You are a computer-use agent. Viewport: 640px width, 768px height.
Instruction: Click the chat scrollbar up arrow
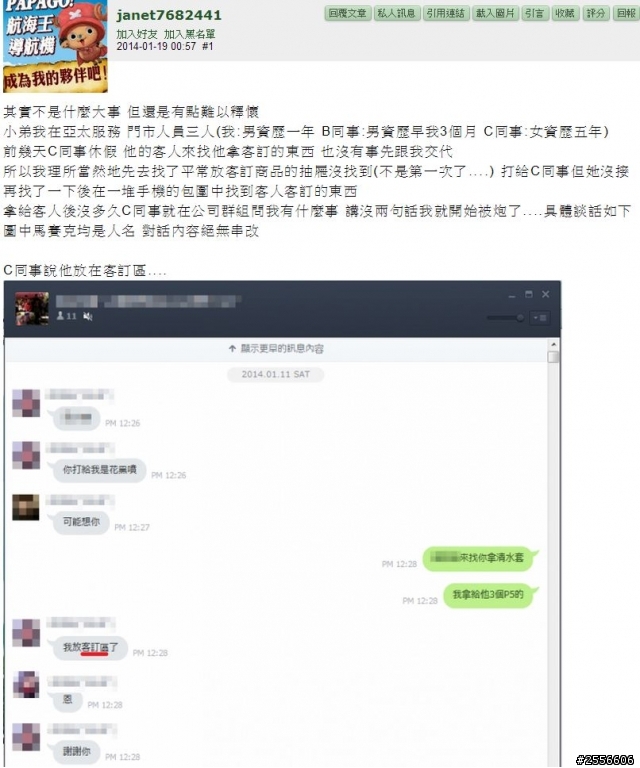coord(553,345)
